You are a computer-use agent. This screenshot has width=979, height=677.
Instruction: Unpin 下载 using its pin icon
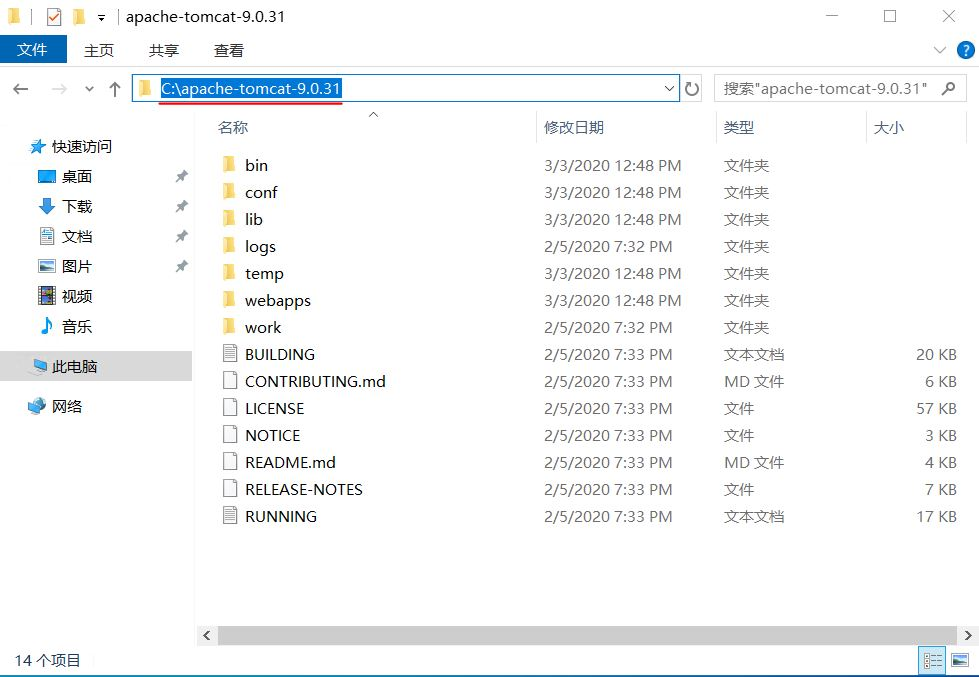pyautogui.click(x=182, y=206)
